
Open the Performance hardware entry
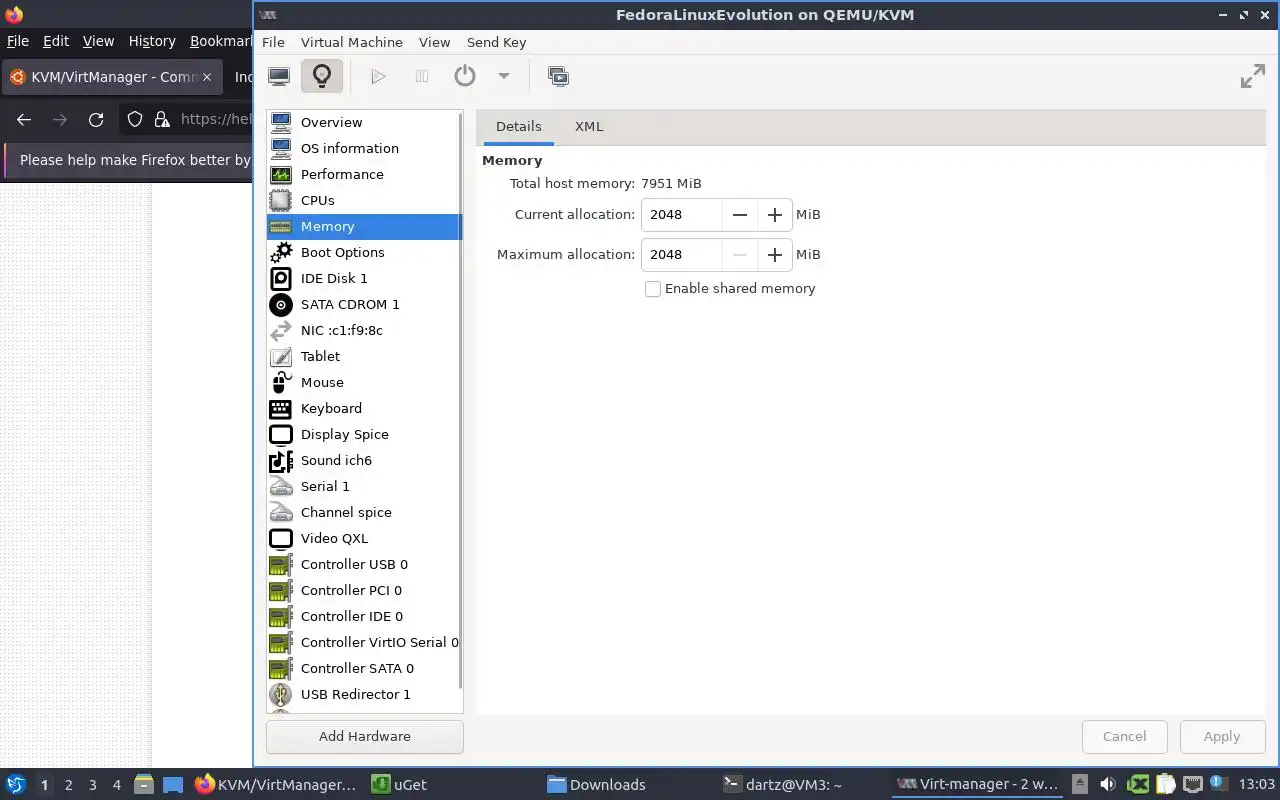coord(364,174)
